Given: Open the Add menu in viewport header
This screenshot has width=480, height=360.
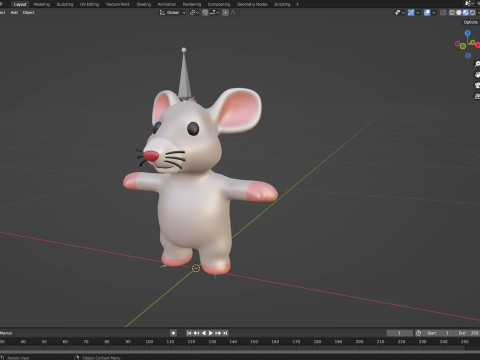Looking at the screenshot, I should (14, 13).
